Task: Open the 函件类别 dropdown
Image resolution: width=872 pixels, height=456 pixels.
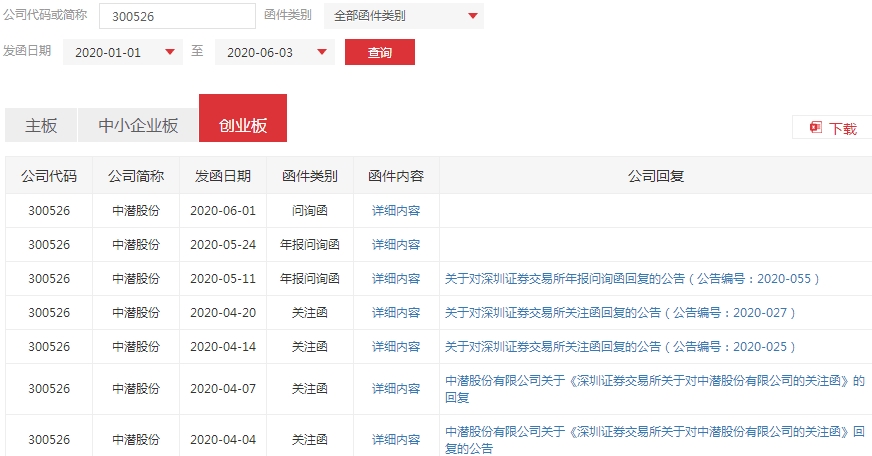Action: click(403, 16)
